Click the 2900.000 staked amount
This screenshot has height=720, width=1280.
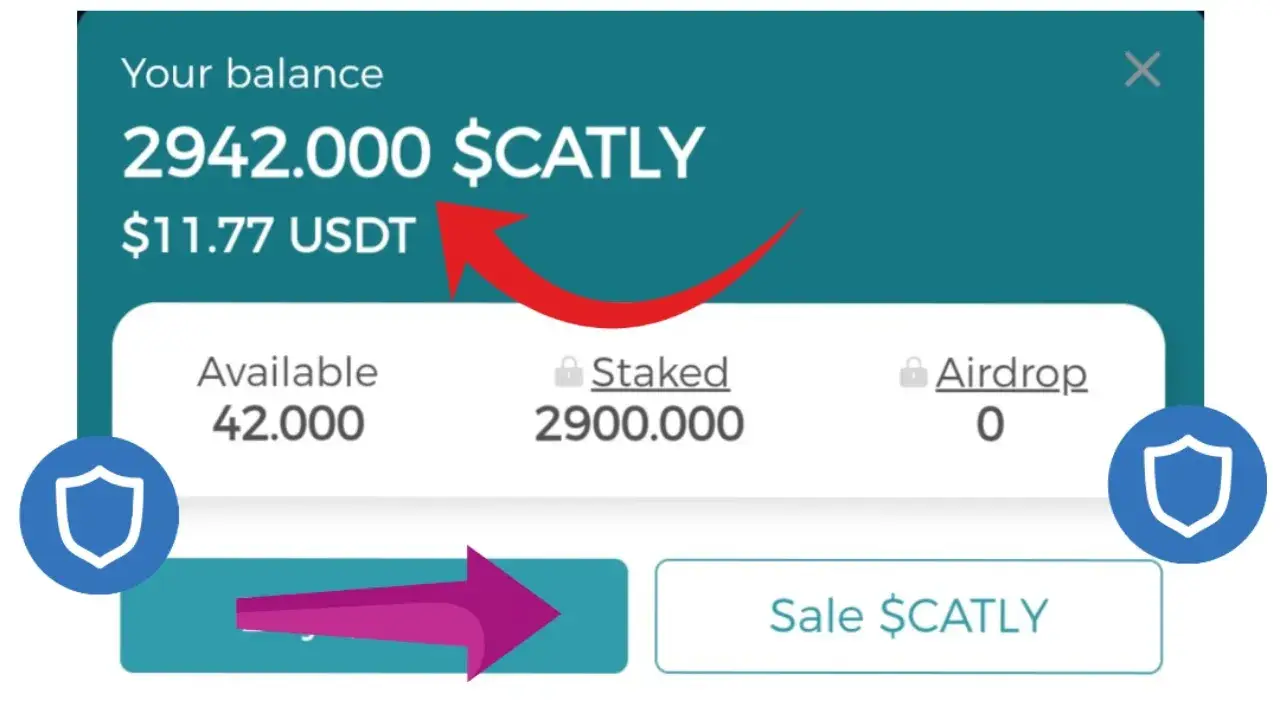pyautogui.click(x=639, y=424)
